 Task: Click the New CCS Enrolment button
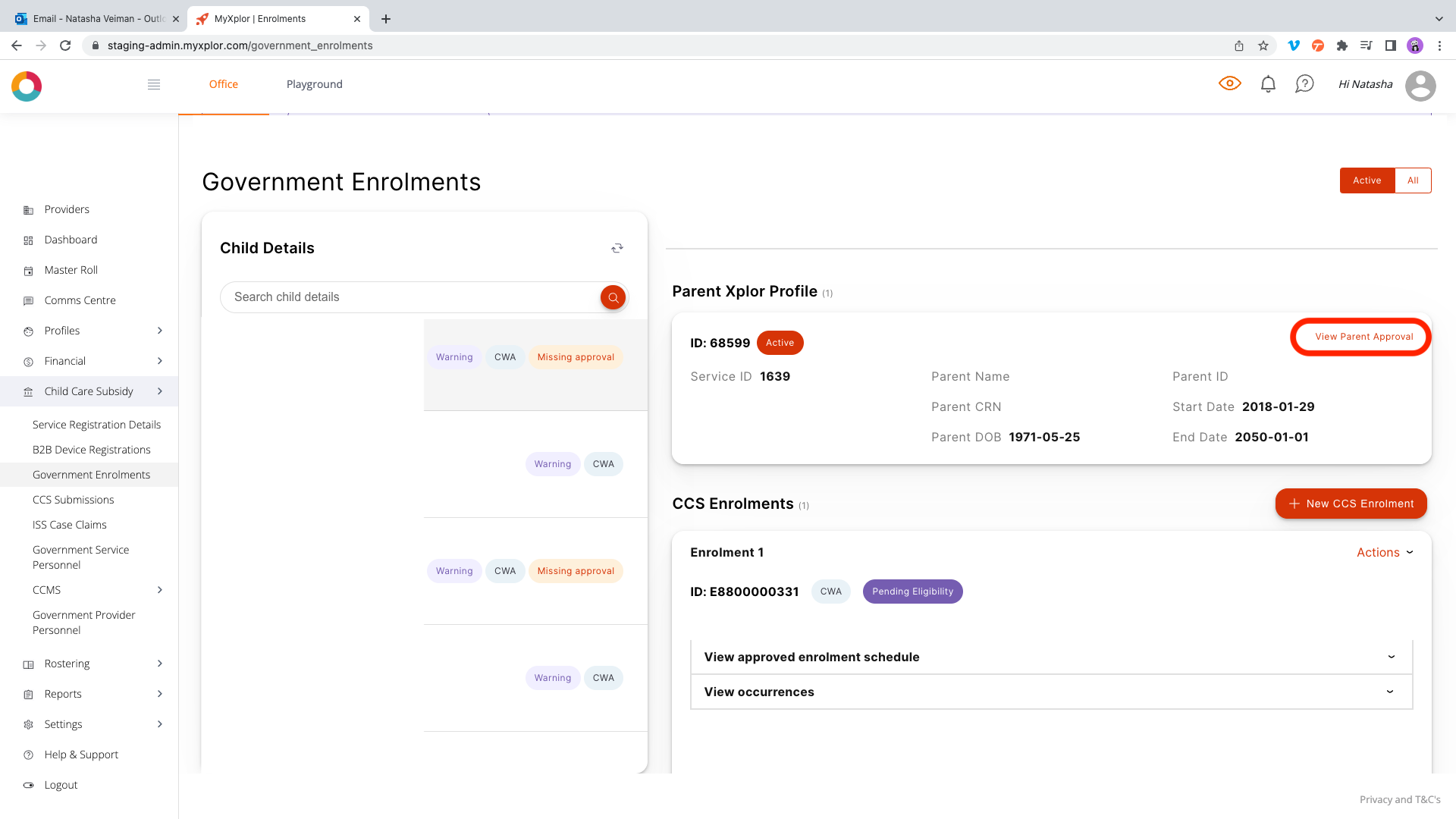(1351, 503)
